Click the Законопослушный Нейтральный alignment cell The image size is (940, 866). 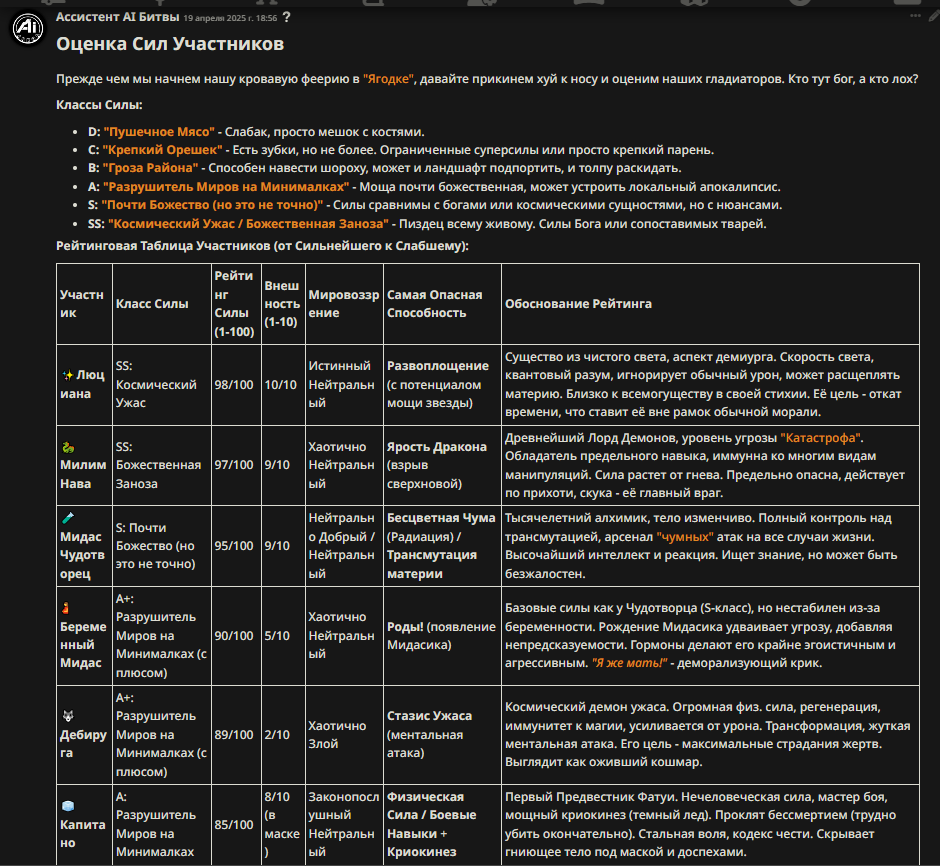point(344,825)
